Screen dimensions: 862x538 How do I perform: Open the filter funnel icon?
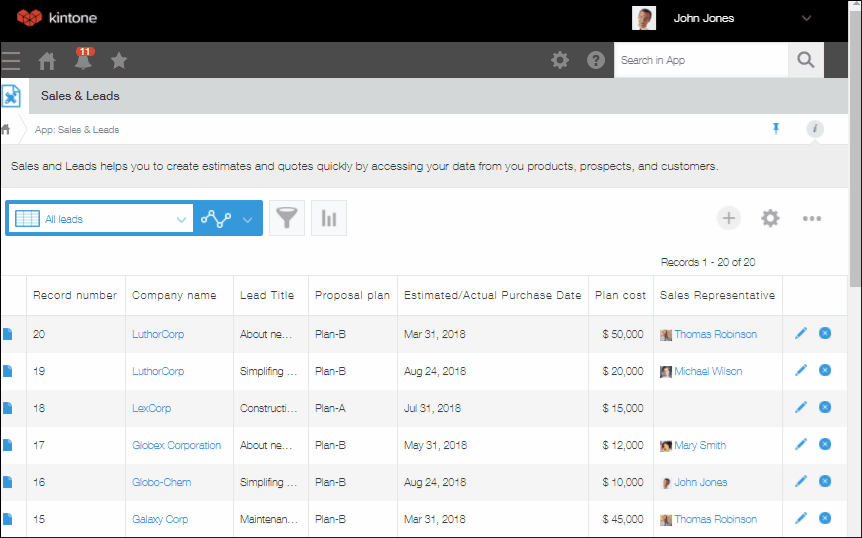click(287, 218)
